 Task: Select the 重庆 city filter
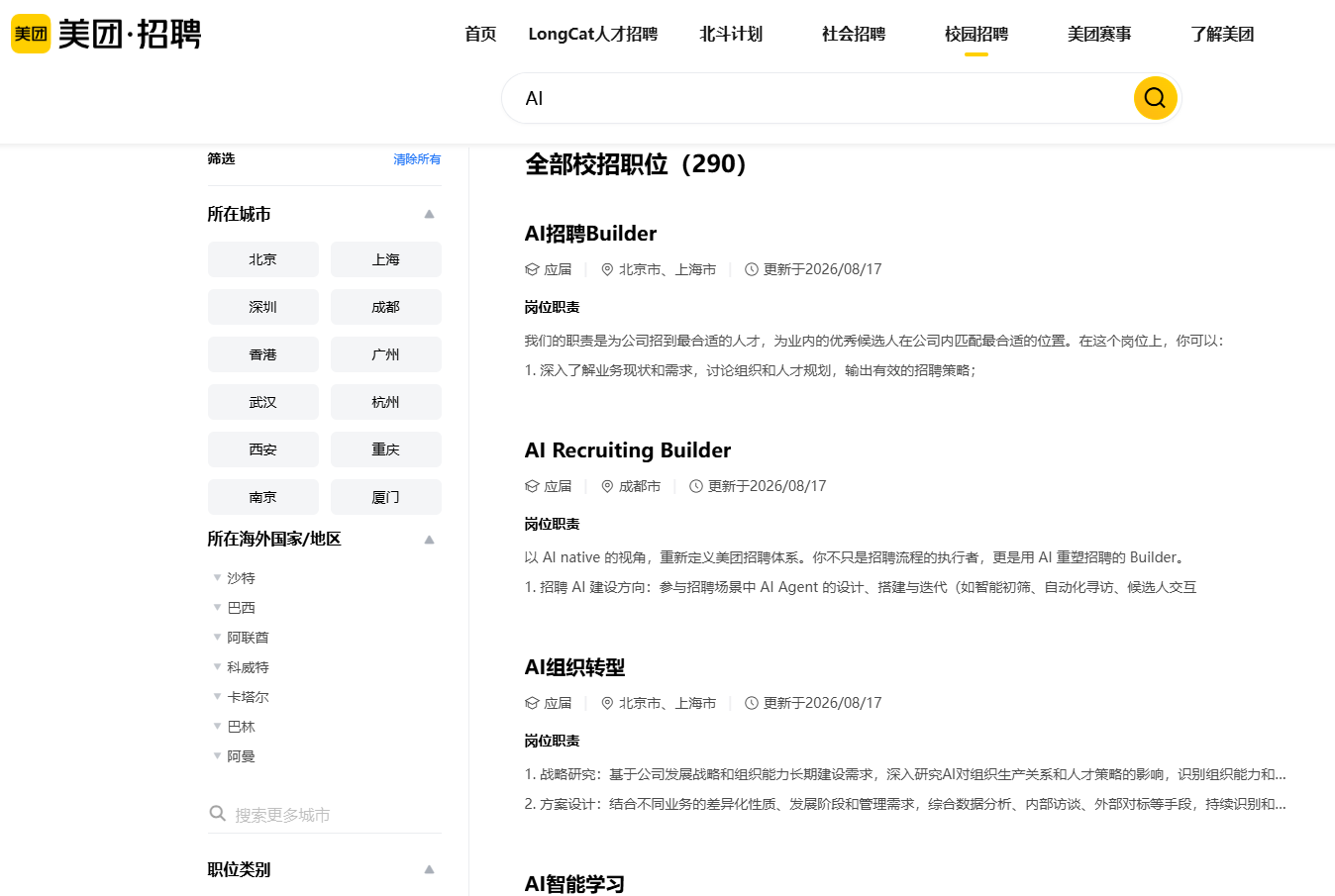386,449
